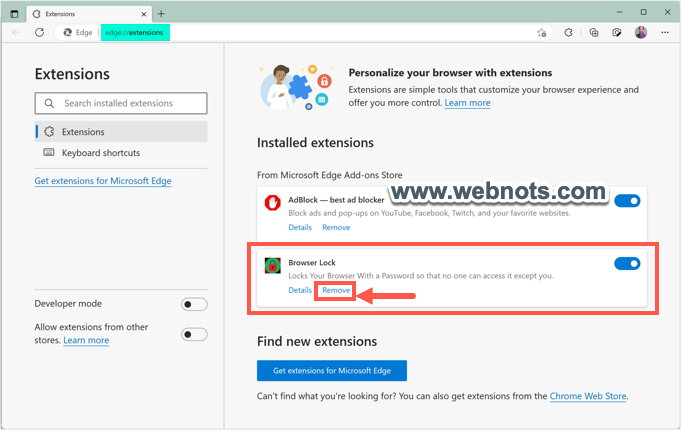
Task: Click the tab actions menu icon
Action: (x=14, y=13)
